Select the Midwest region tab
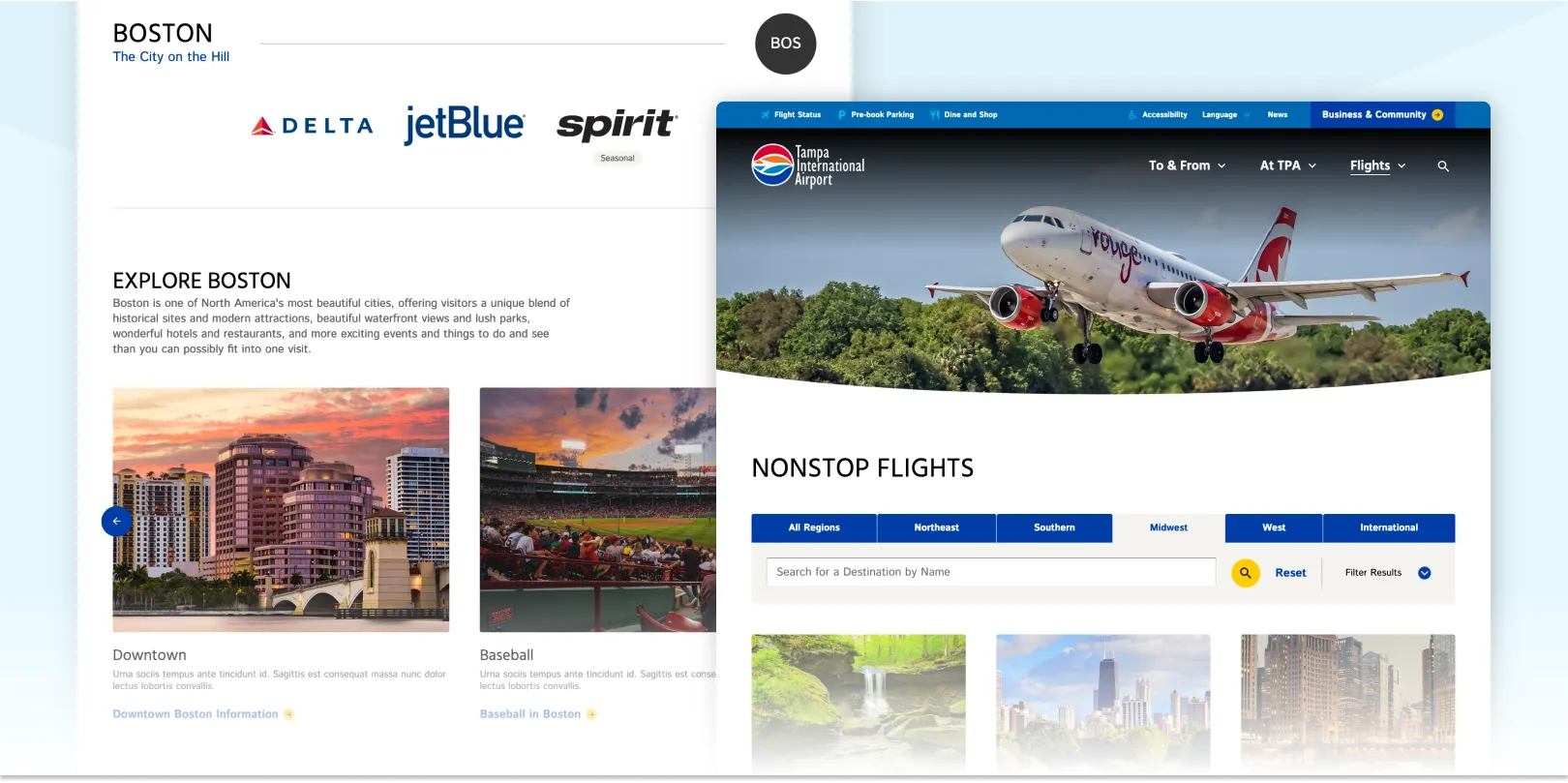 [x=1168, y=527]
